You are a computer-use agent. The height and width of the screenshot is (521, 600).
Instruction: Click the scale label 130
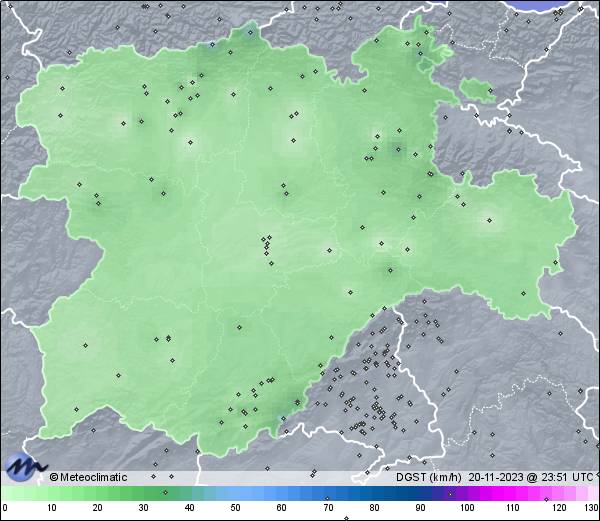pyautogui.click(x=592, y=508)
